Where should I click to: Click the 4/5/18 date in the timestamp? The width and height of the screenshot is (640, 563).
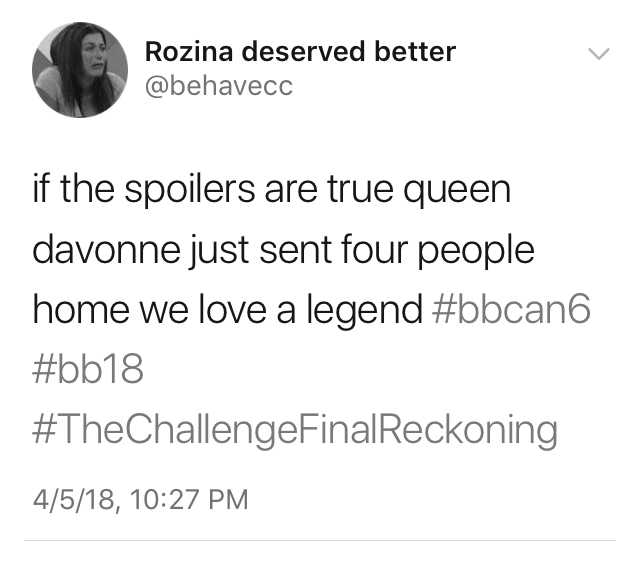[x=76, y=500]
